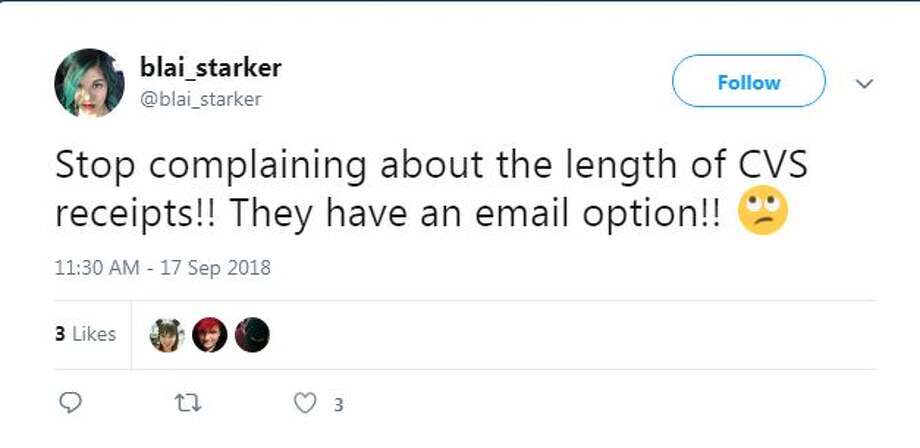Open the bold blai_starker display name

[x=211, y=68]
